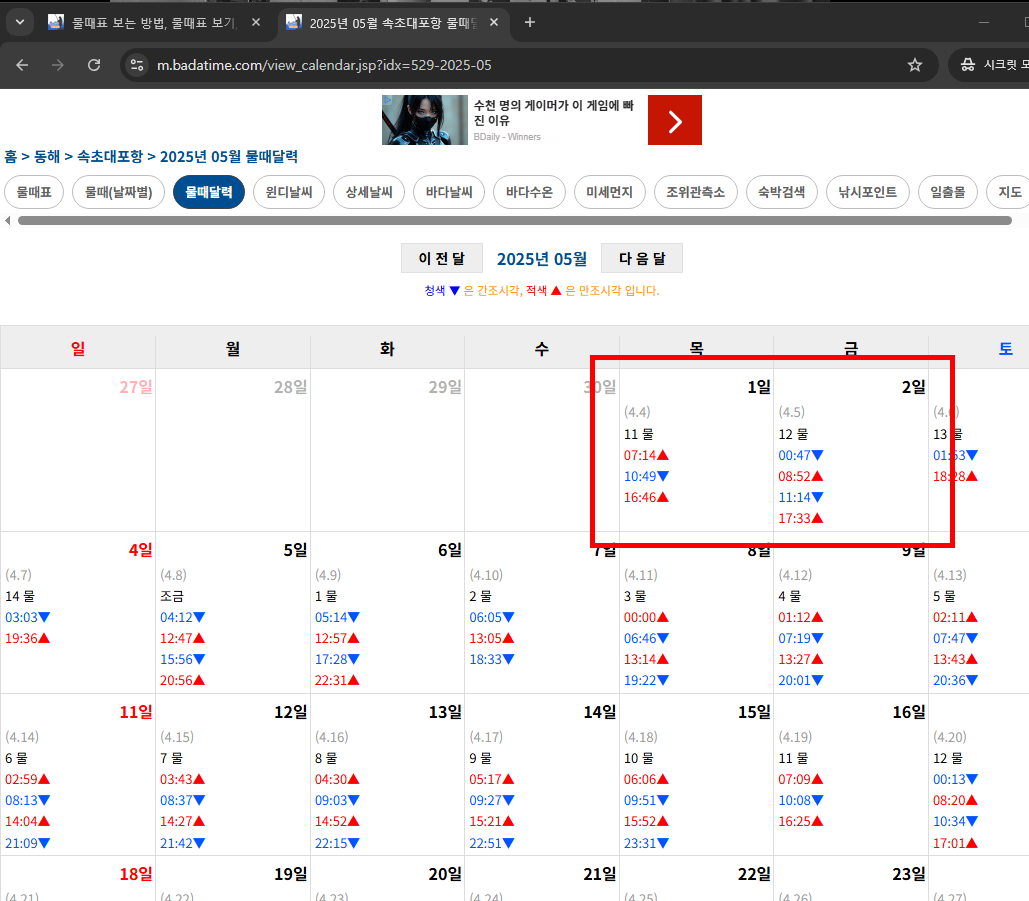Image resolution: width=1029 pixels, height=901 pixels.
Task: Select the 1일 calendar date
Action: (x=759, y=387)
